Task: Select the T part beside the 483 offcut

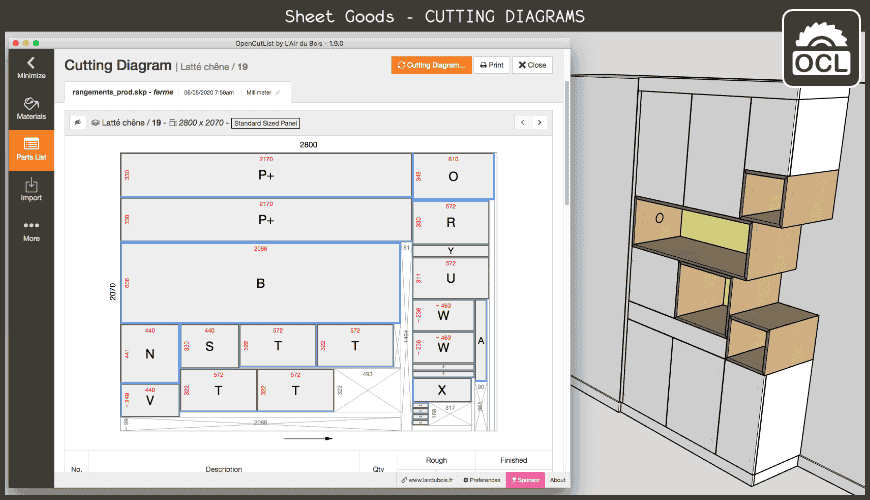Action: point(295,391)
